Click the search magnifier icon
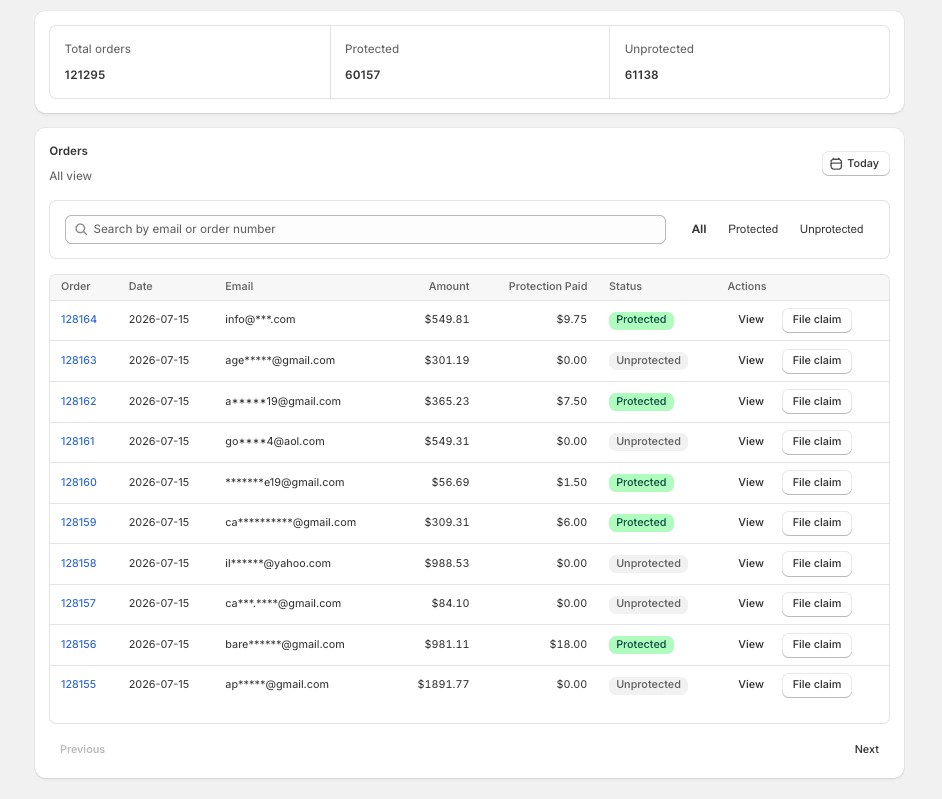Viewport: 942px width, 799px height. pos(81,229)
